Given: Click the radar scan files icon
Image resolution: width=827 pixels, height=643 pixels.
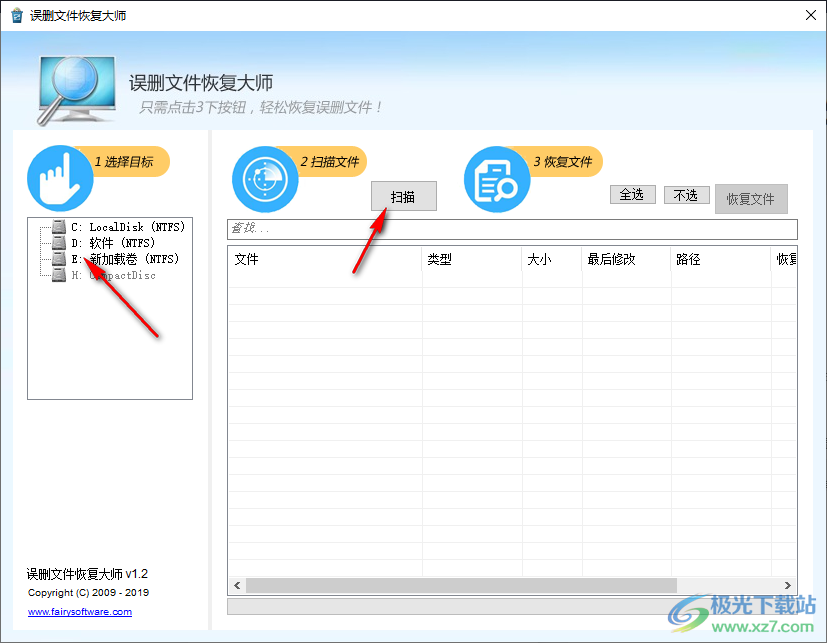Looking at the screenshot, I should 265,179.
